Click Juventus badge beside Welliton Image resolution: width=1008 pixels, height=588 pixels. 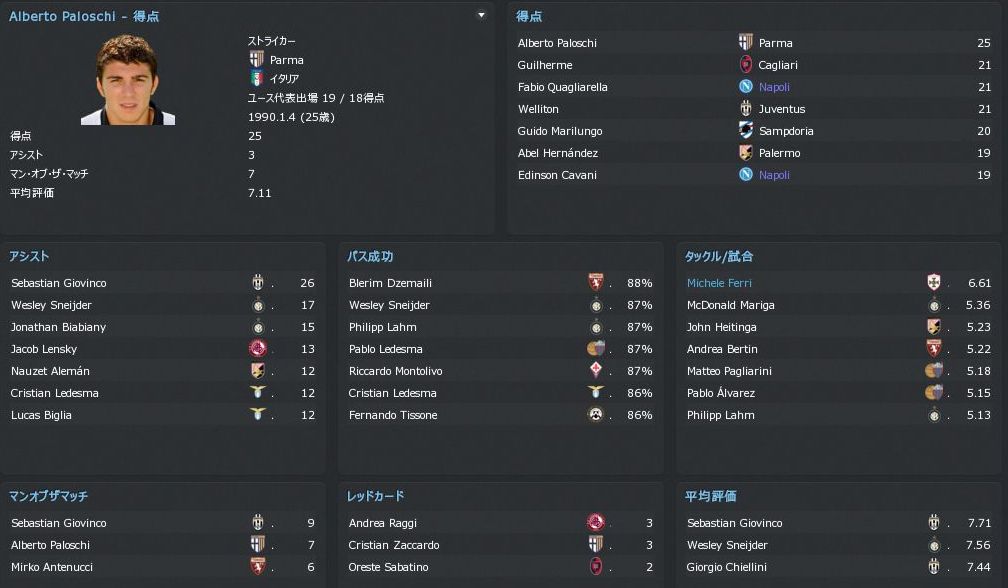(x=745, y=109)
